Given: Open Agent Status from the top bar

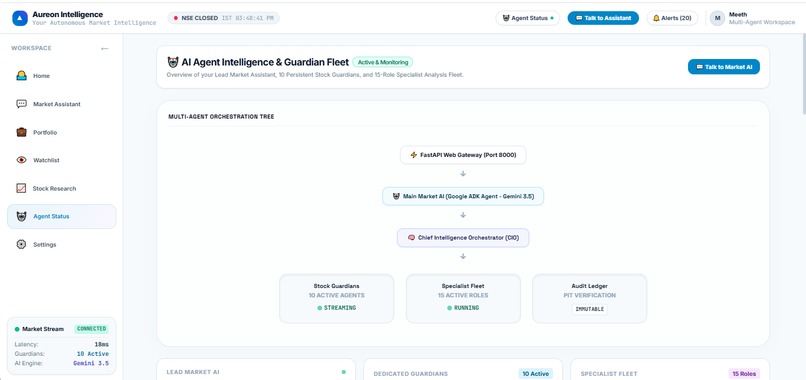Looking at the screenshot, I should [527, 18].
